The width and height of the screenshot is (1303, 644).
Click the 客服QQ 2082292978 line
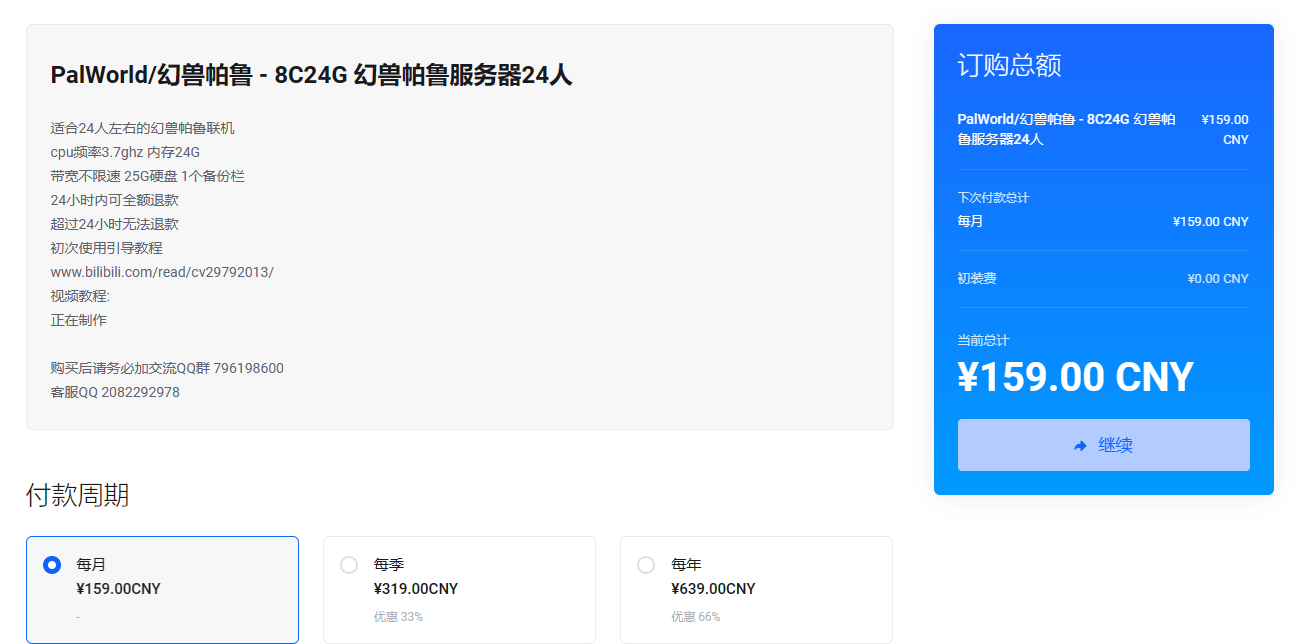point(115,392)
